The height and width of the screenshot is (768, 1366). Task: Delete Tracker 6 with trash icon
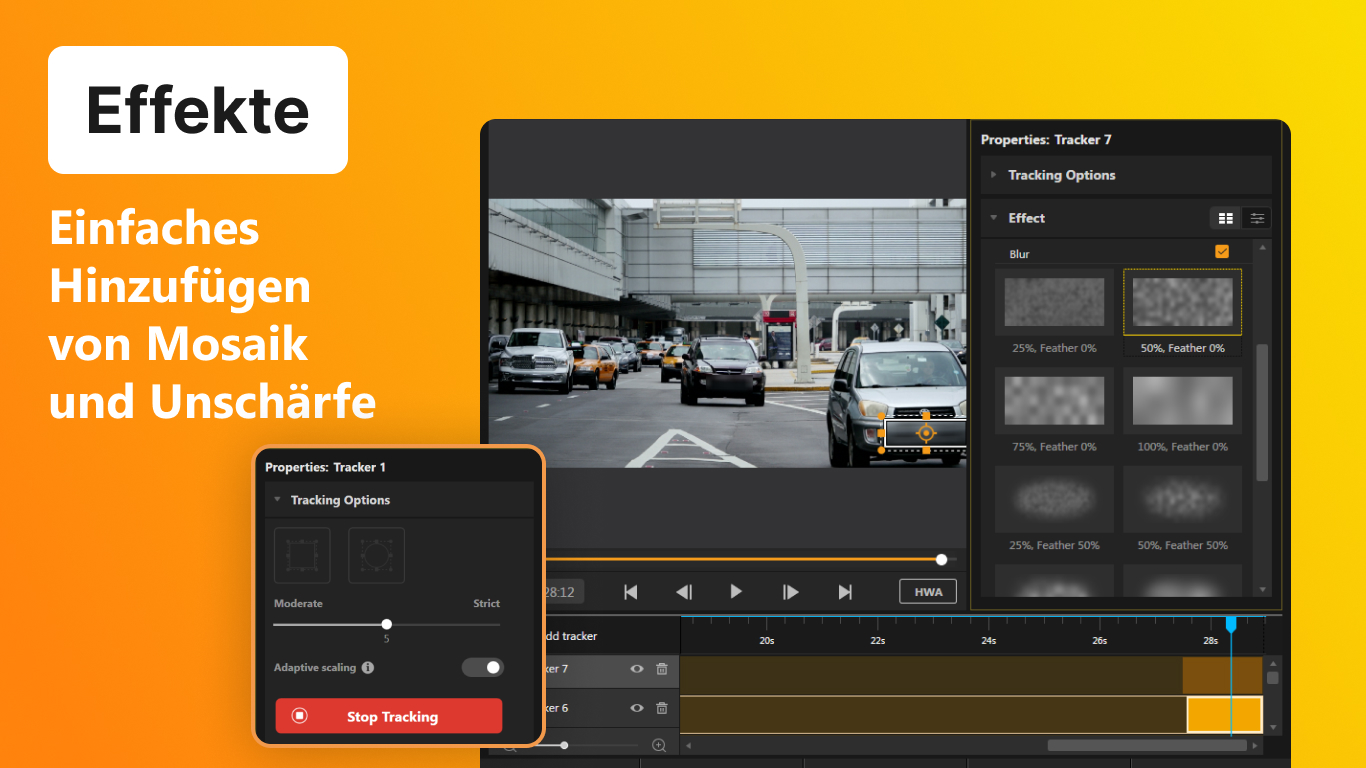(x=661, y=708)
